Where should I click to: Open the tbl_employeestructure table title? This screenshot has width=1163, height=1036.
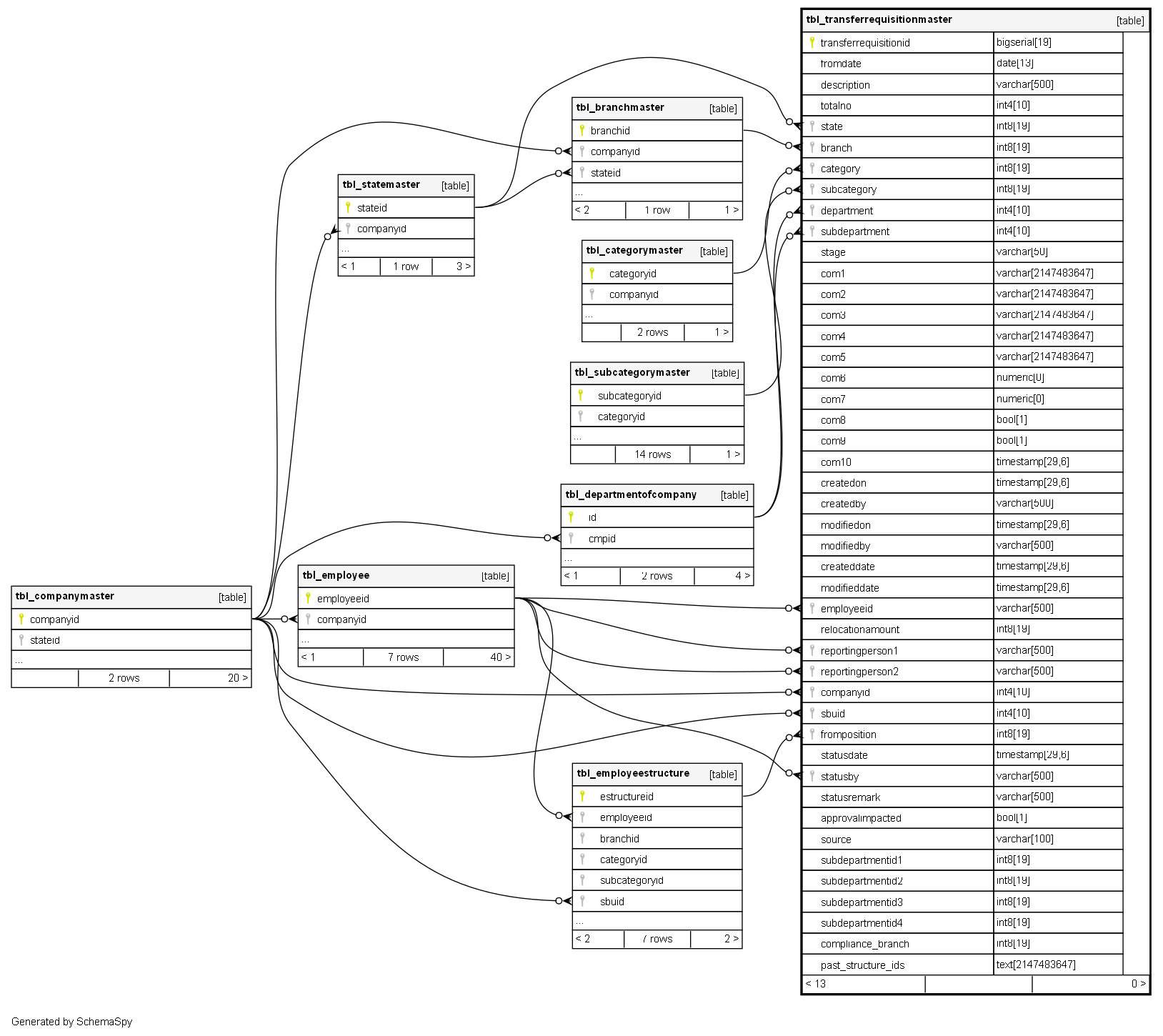click(x=633, y=774)
